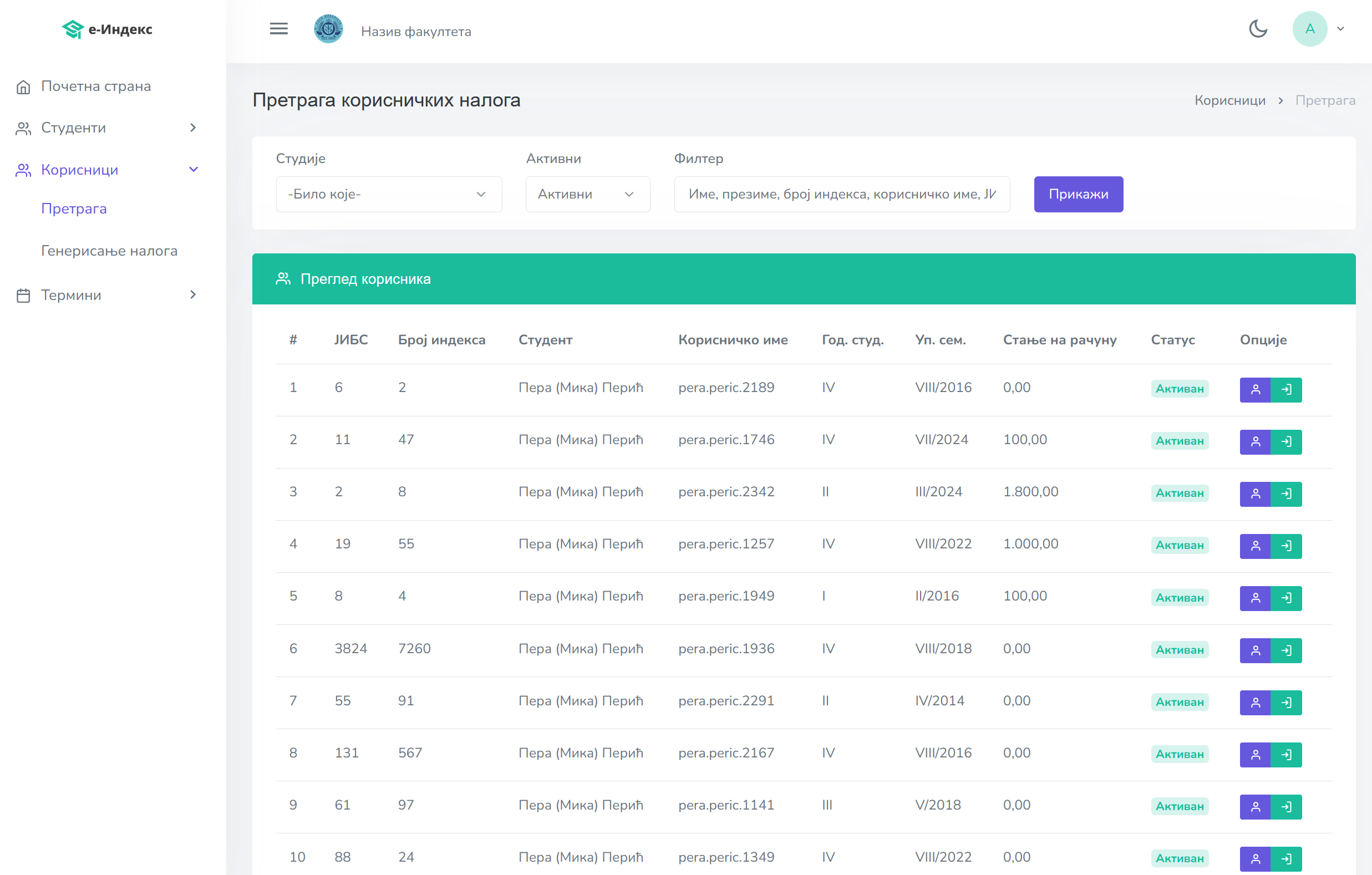Open user profile for pera.peric.2342
The image size is (1372, 875).
[x=1254, y=494]
